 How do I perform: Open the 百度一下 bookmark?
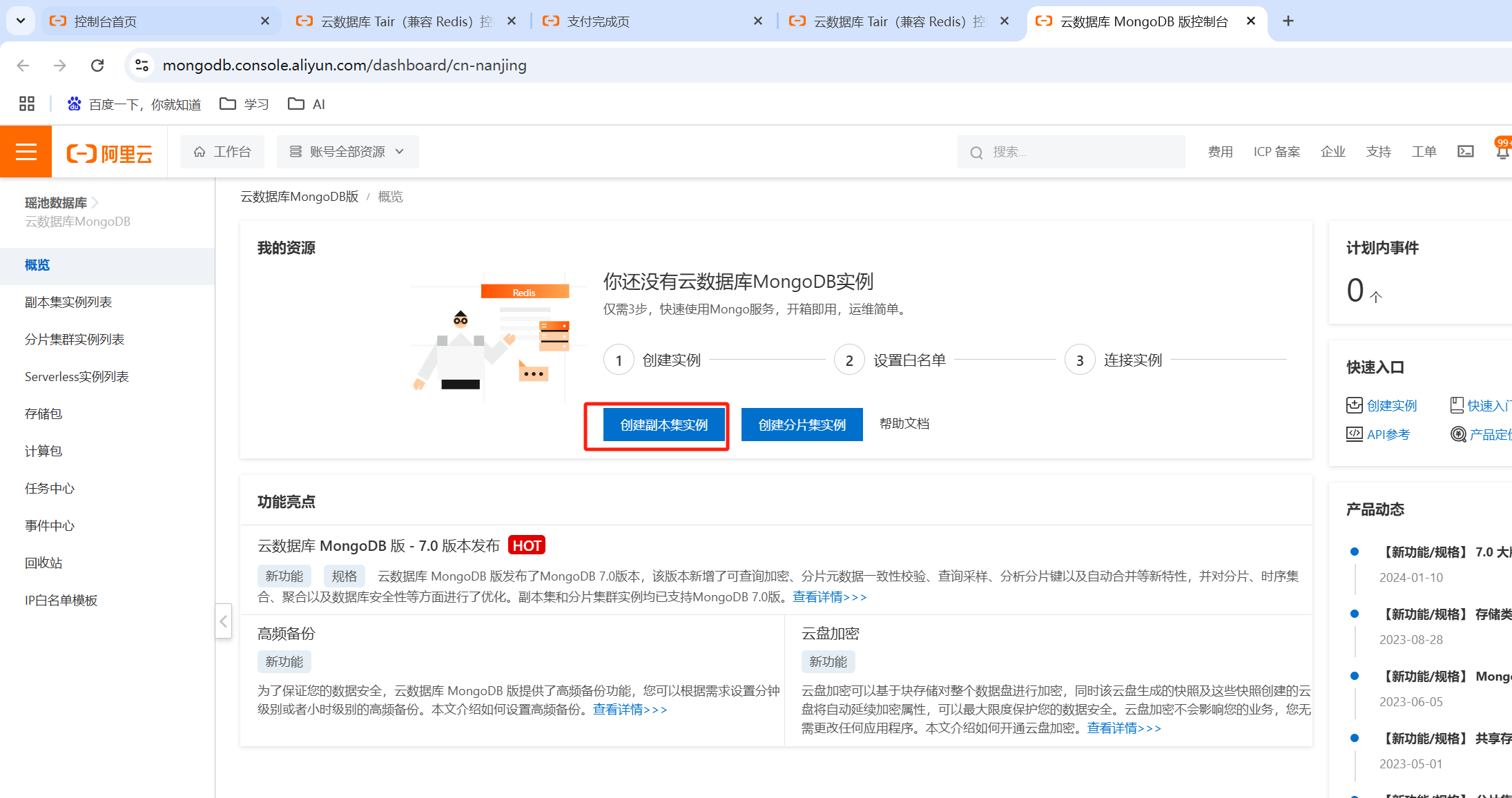click(134, 104)
